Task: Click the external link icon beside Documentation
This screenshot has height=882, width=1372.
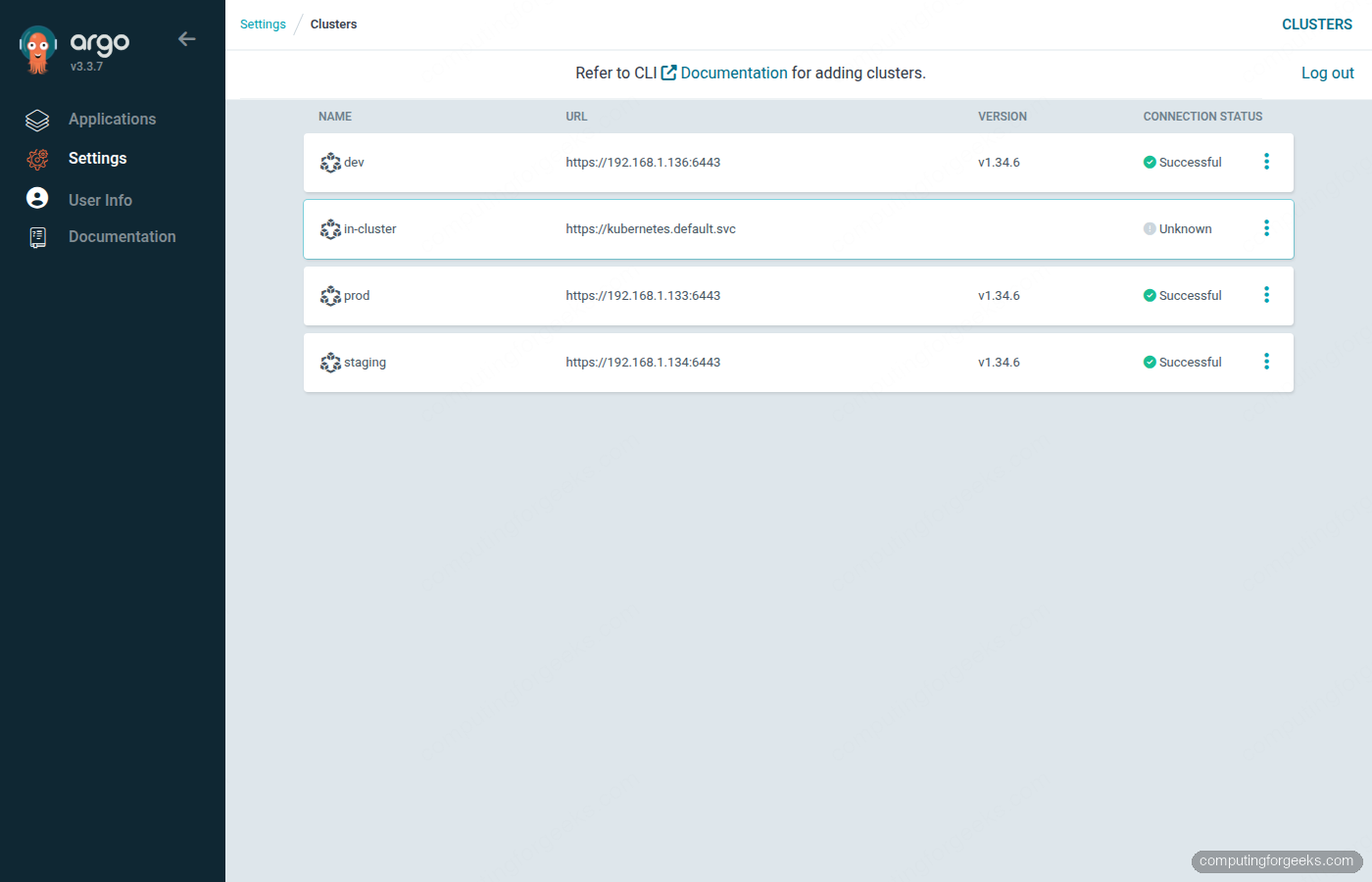Action: [x=669, y=72]
